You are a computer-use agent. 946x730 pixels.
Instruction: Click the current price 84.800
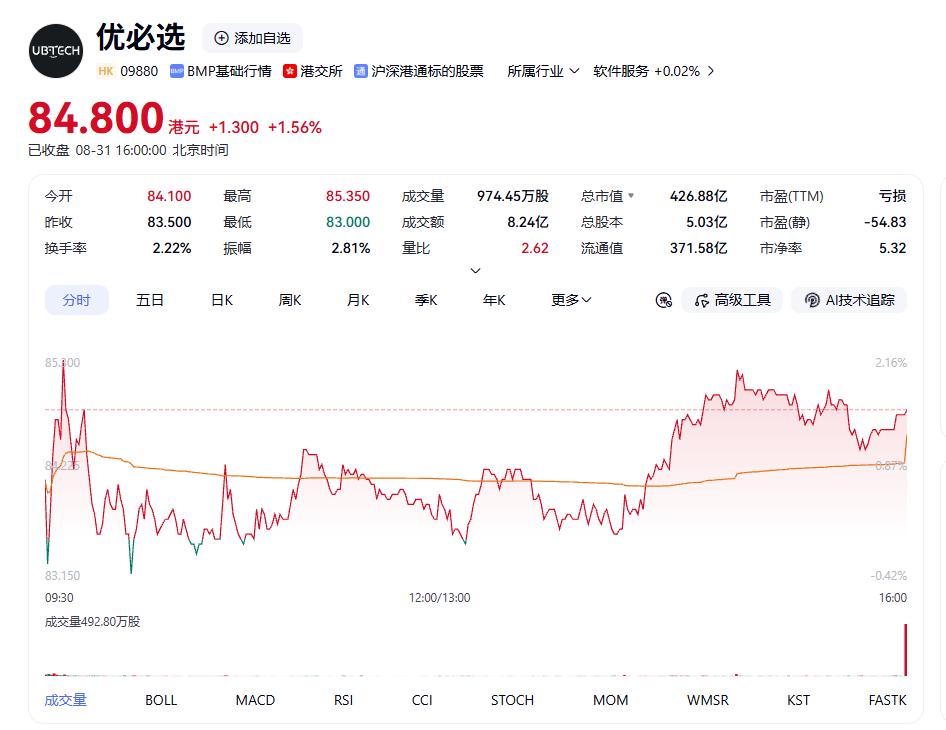[x=96, y=118]
